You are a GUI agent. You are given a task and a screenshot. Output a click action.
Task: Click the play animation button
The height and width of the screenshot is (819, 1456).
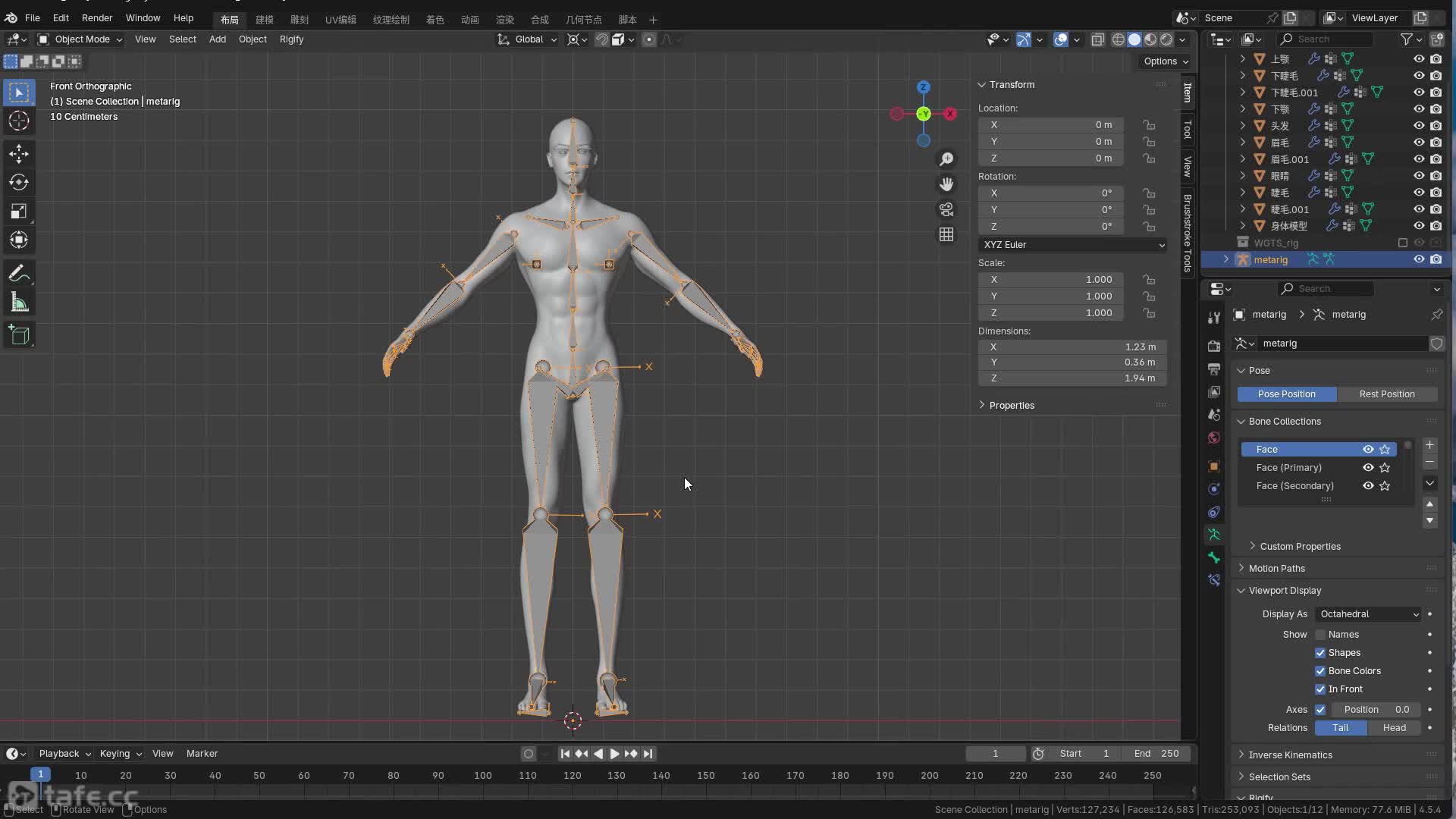click(x=614, y=754)
